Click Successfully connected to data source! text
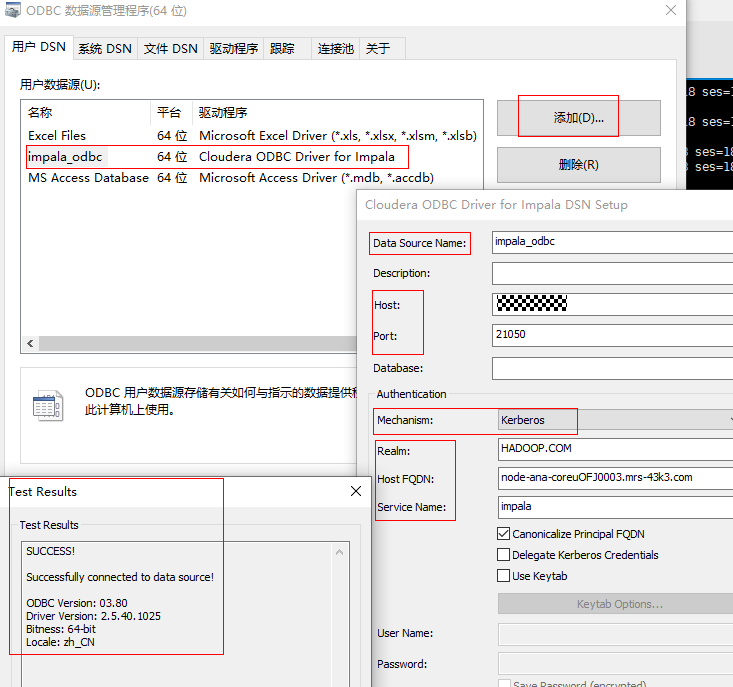The height and width of the screenshot is (687, 733). [120, 577]
